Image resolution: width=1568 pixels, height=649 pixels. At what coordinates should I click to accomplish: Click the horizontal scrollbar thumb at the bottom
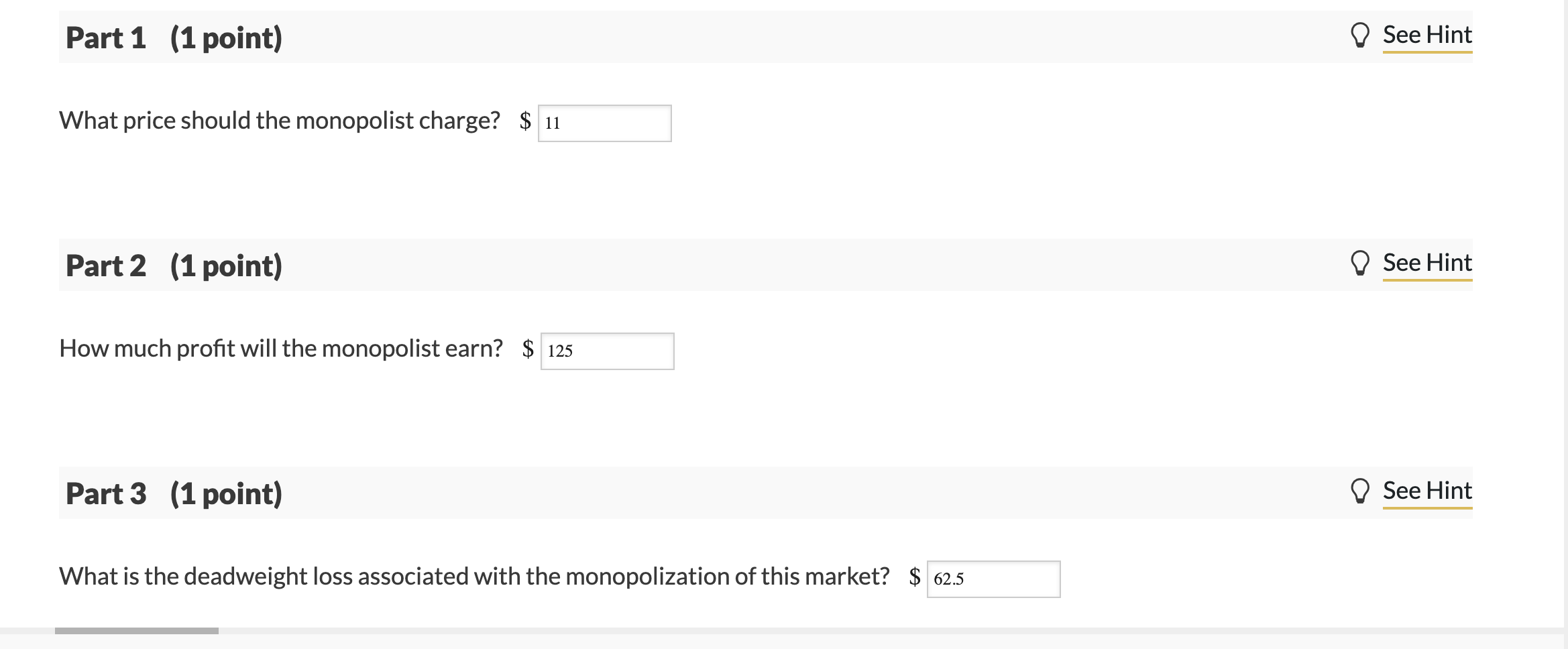137,631
